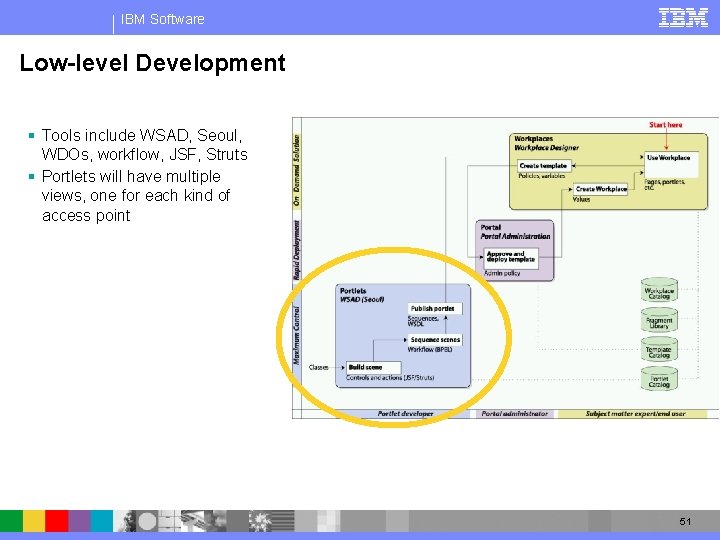Click the Portlet Catalog cylinder icon
The image size is (720, 540).
click(659, 379)
